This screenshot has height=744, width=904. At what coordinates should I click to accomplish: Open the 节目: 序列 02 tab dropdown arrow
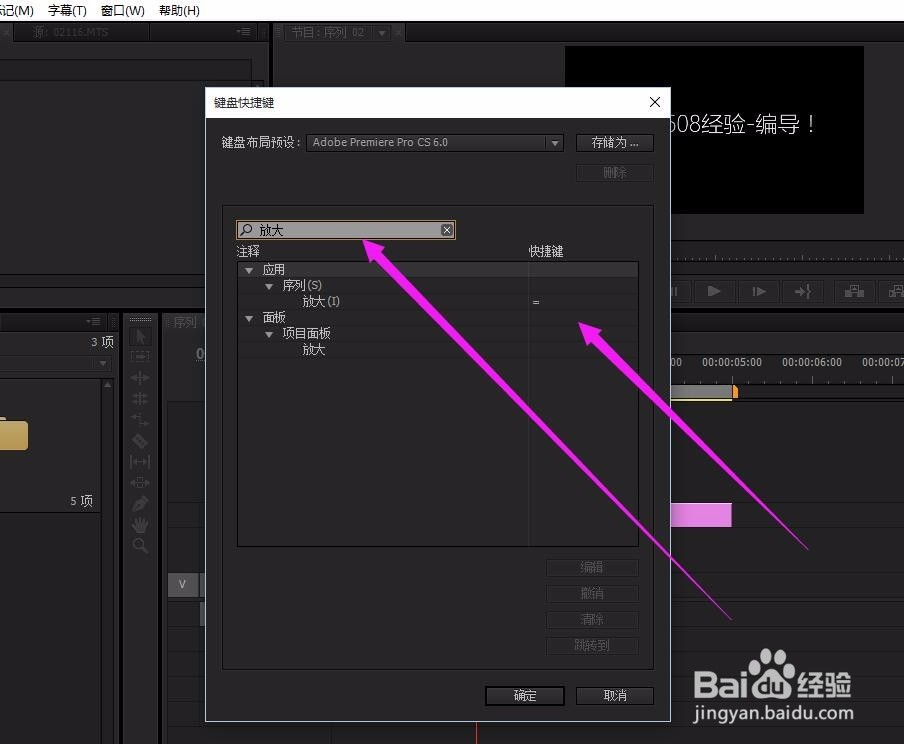382,33
